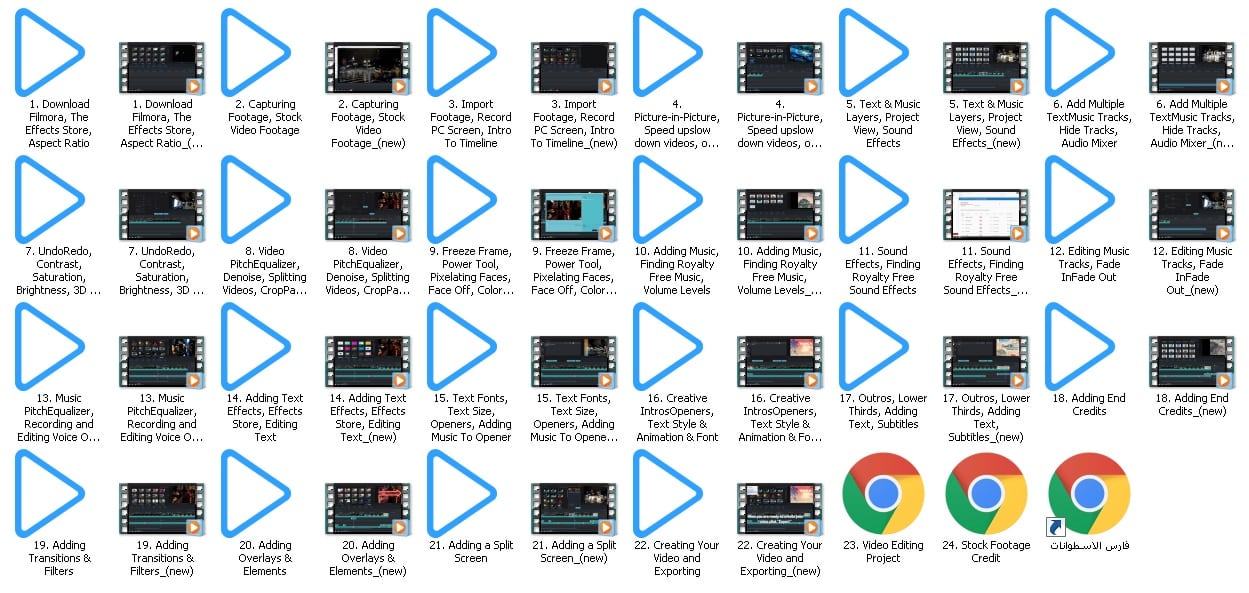This screenshot has height=593, width=1249.
Task: Select blue play icon for 9. Freeze Frame
Action: tap(462, 199)
